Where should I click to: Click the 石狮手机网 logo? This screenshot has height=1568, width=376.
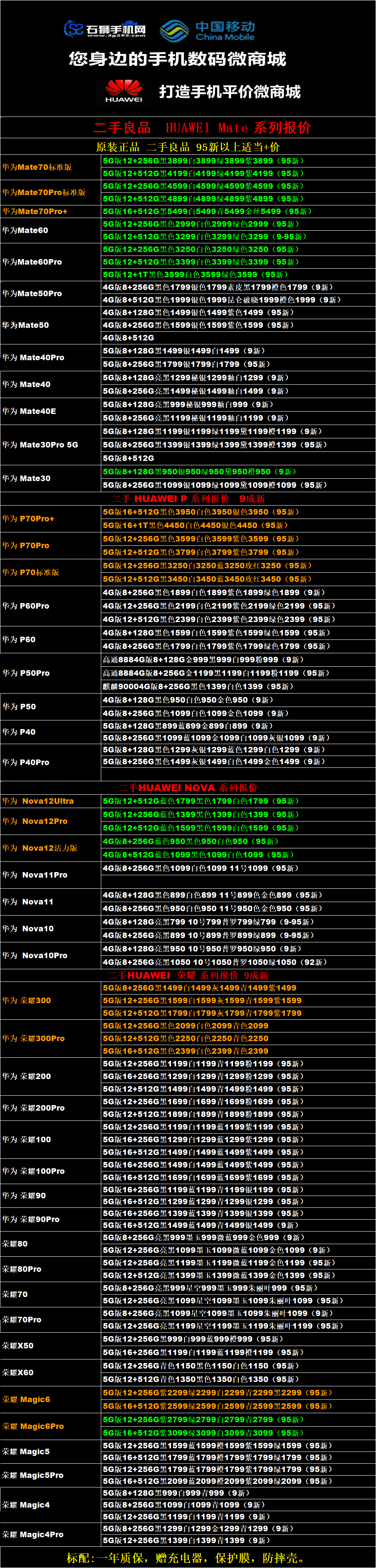point(105,28)
